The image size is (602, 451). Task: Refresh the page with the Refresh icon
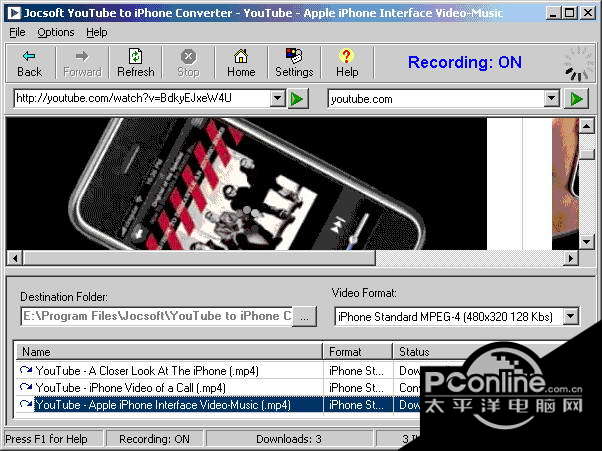pos(136,63)
